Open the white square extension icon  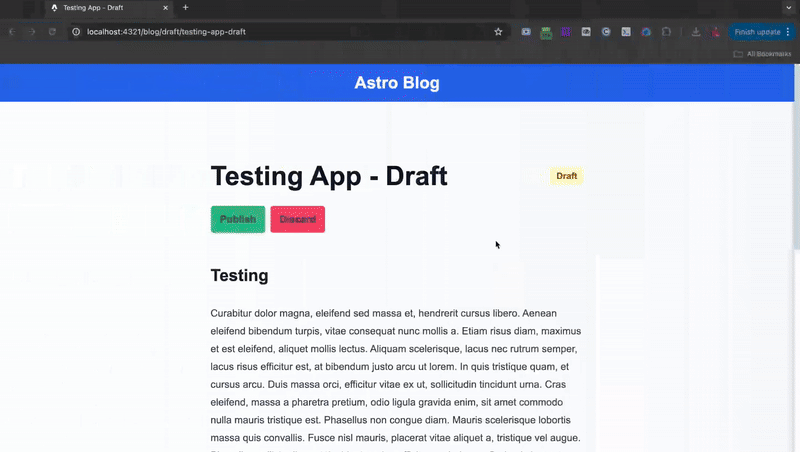click(x=586, y=32)
